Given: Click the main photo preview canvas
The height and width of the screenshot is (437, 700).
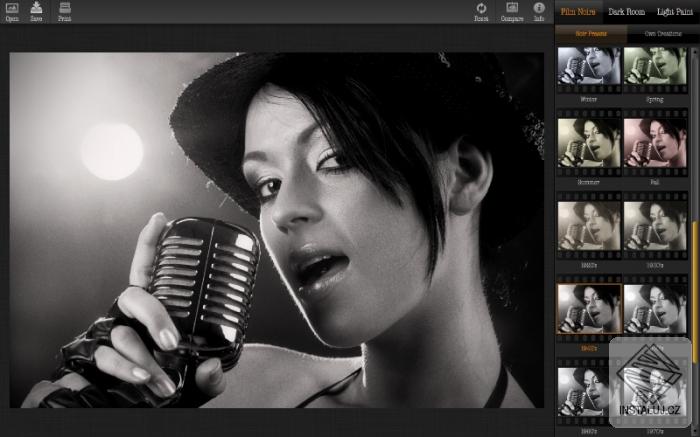Looking at the screenshot, I should tap(277, 230).
